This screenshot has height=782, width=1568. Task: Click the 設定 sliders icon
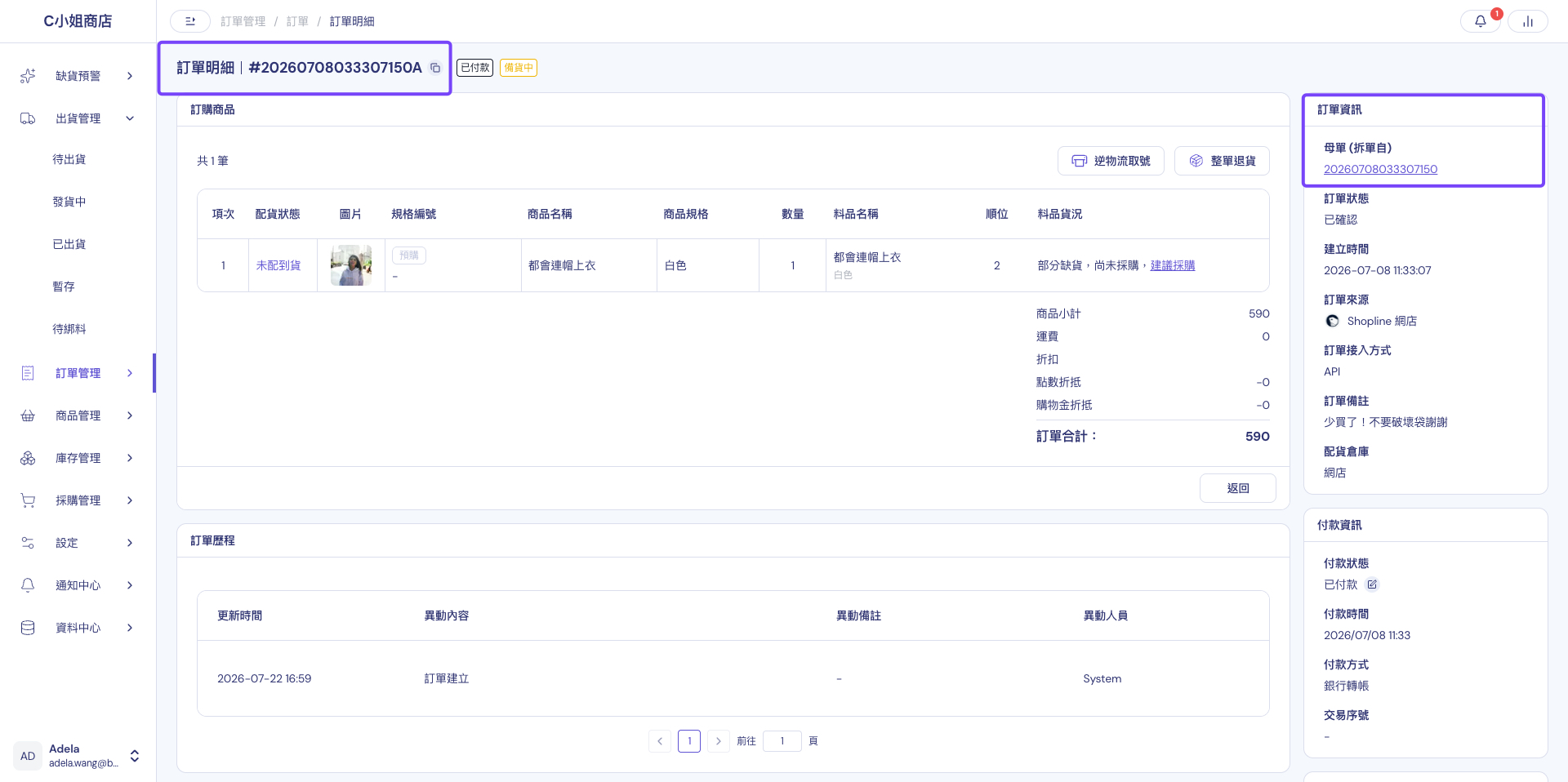point(28,543)
